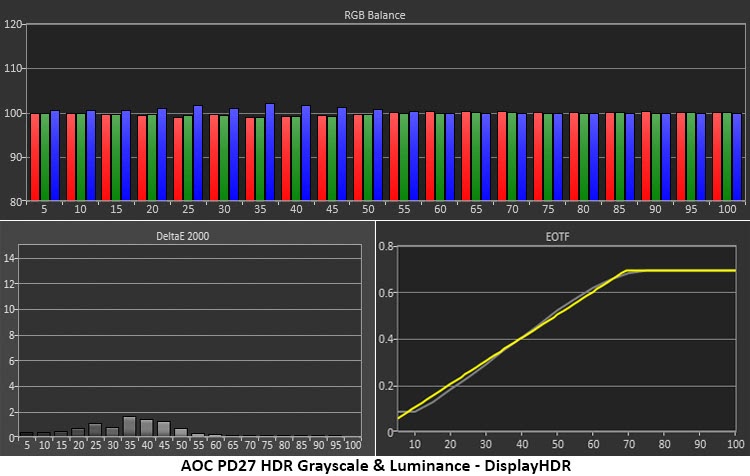Click the 75 label under DeltaE chart
Viewport: 750px width, 476px height.
point(267,445)
